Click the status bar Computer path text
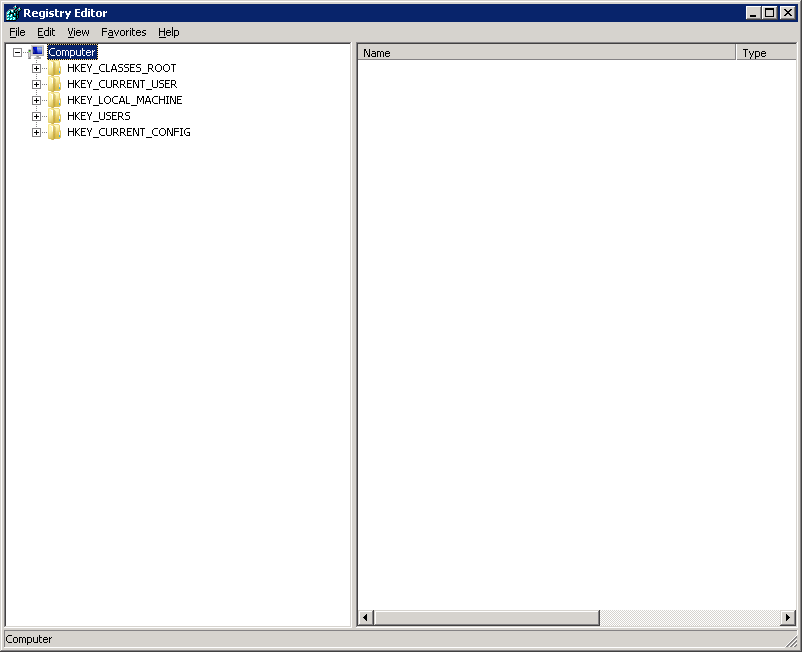 (x=29, y=639)
